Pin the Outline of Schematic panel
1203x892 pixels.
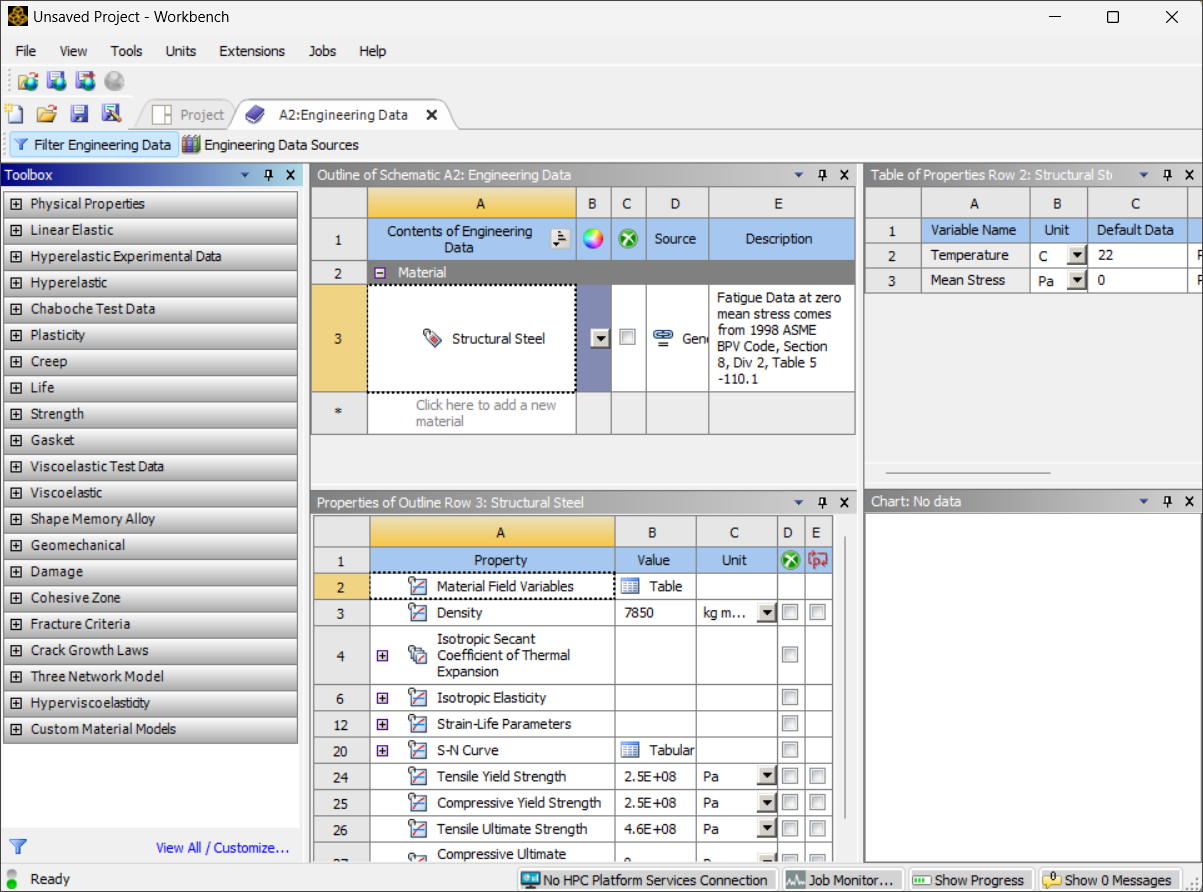point(822,175)
